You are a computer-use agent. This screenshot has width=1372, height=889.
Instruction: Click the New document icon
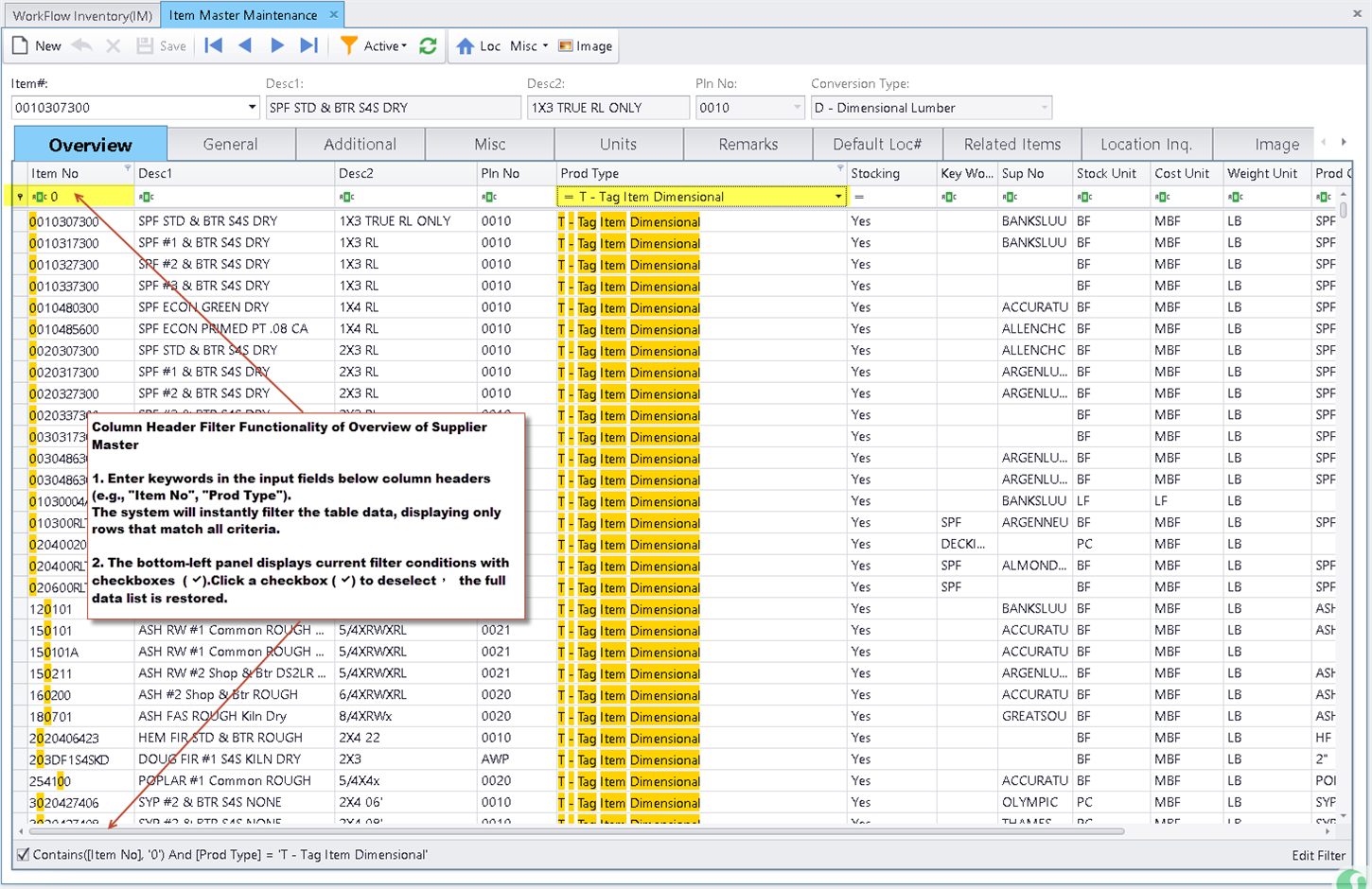point(20,45)
